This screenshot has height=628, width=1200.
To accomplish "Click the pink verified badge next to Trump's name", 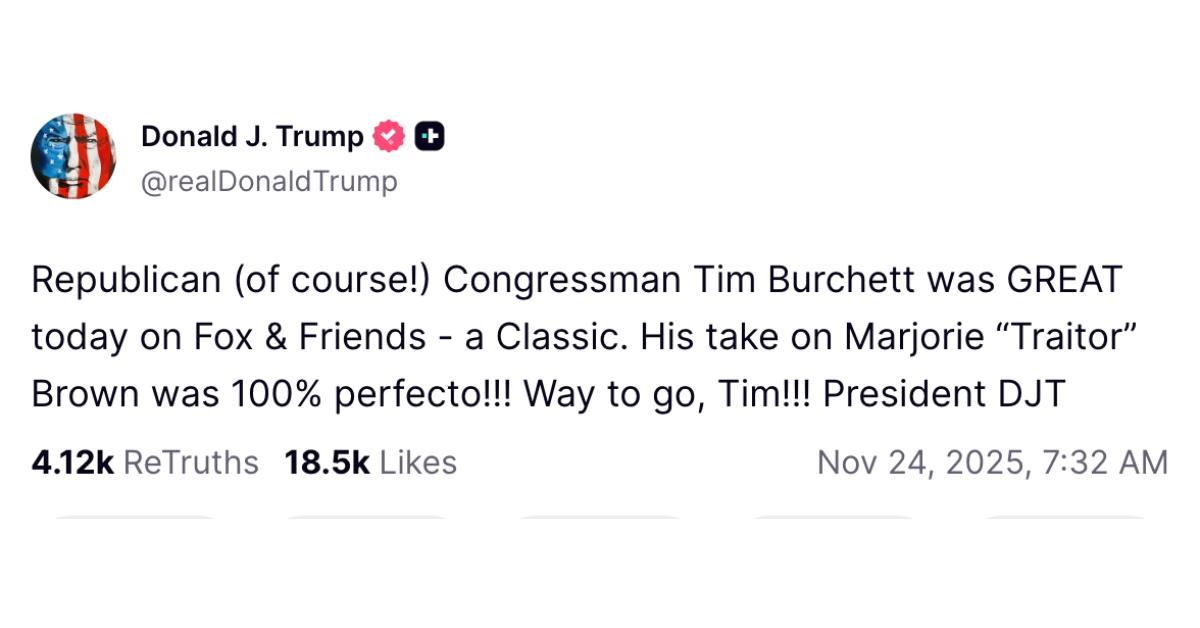I will pyautogui.click(x=388, y=135).
